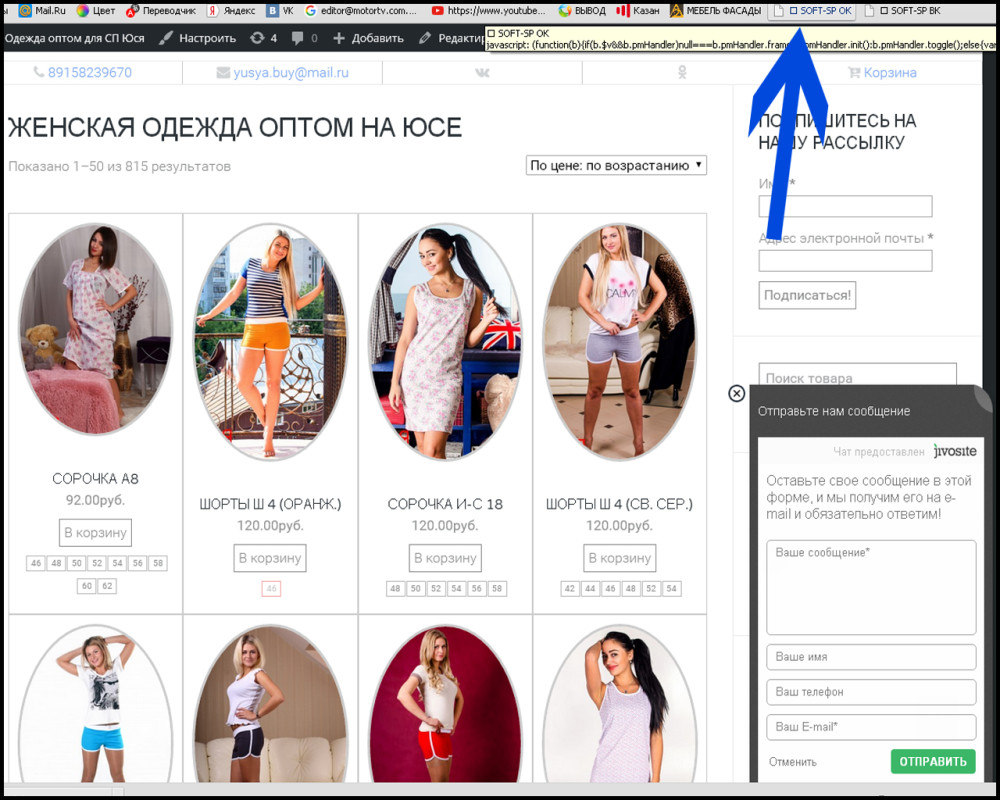Add Шорты Ш 4 (св. сер.) to cart
This screenshot has width=1000, height=800.
click(x=619, y=558)
